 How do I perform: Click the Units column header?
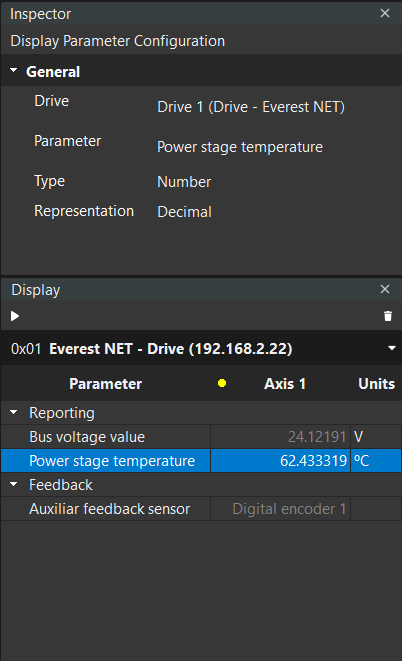pyautogui.click(x=376, y=384)
